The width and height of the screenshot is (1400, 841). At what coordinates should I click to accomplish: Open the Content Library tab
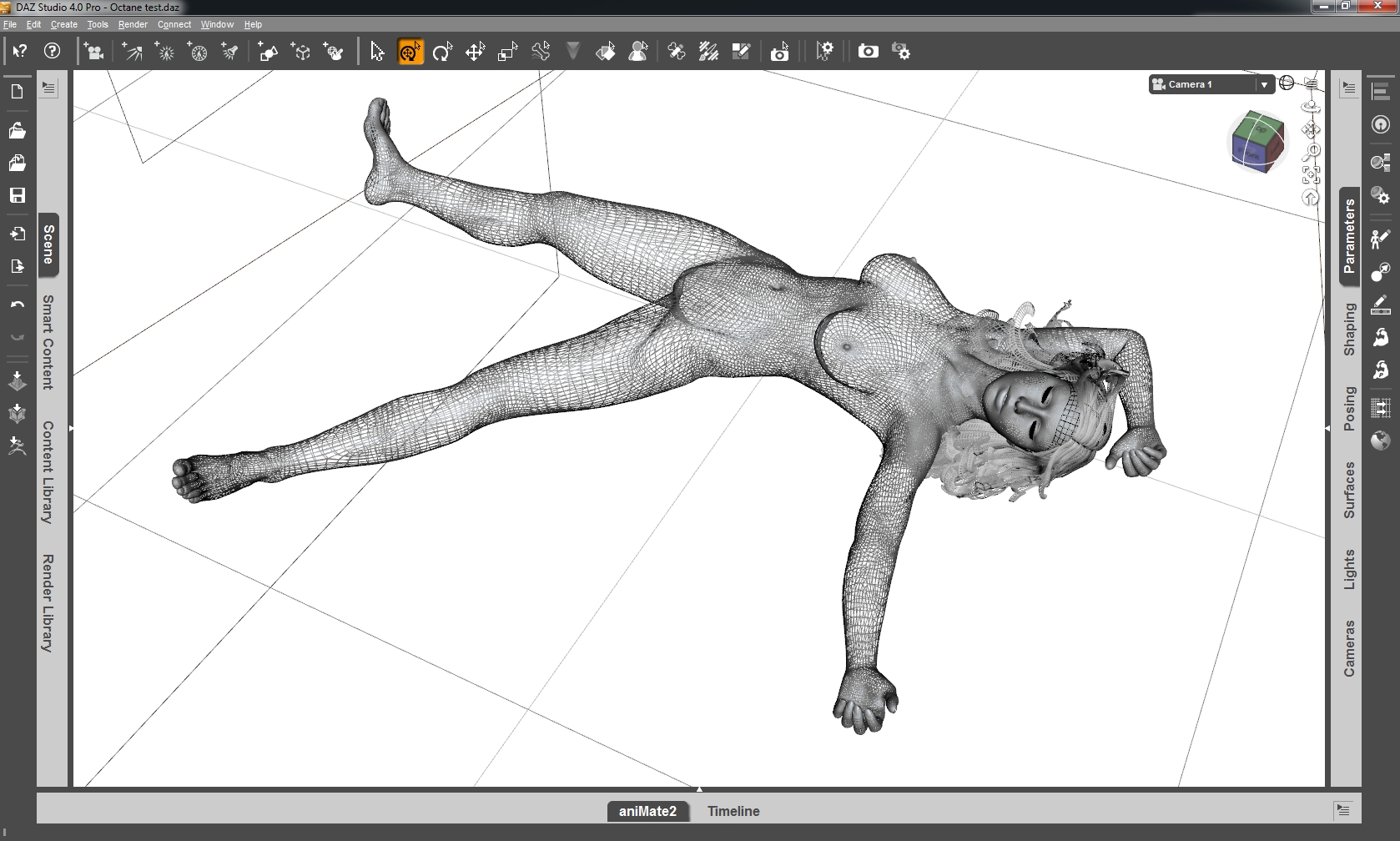pos(48,472)
